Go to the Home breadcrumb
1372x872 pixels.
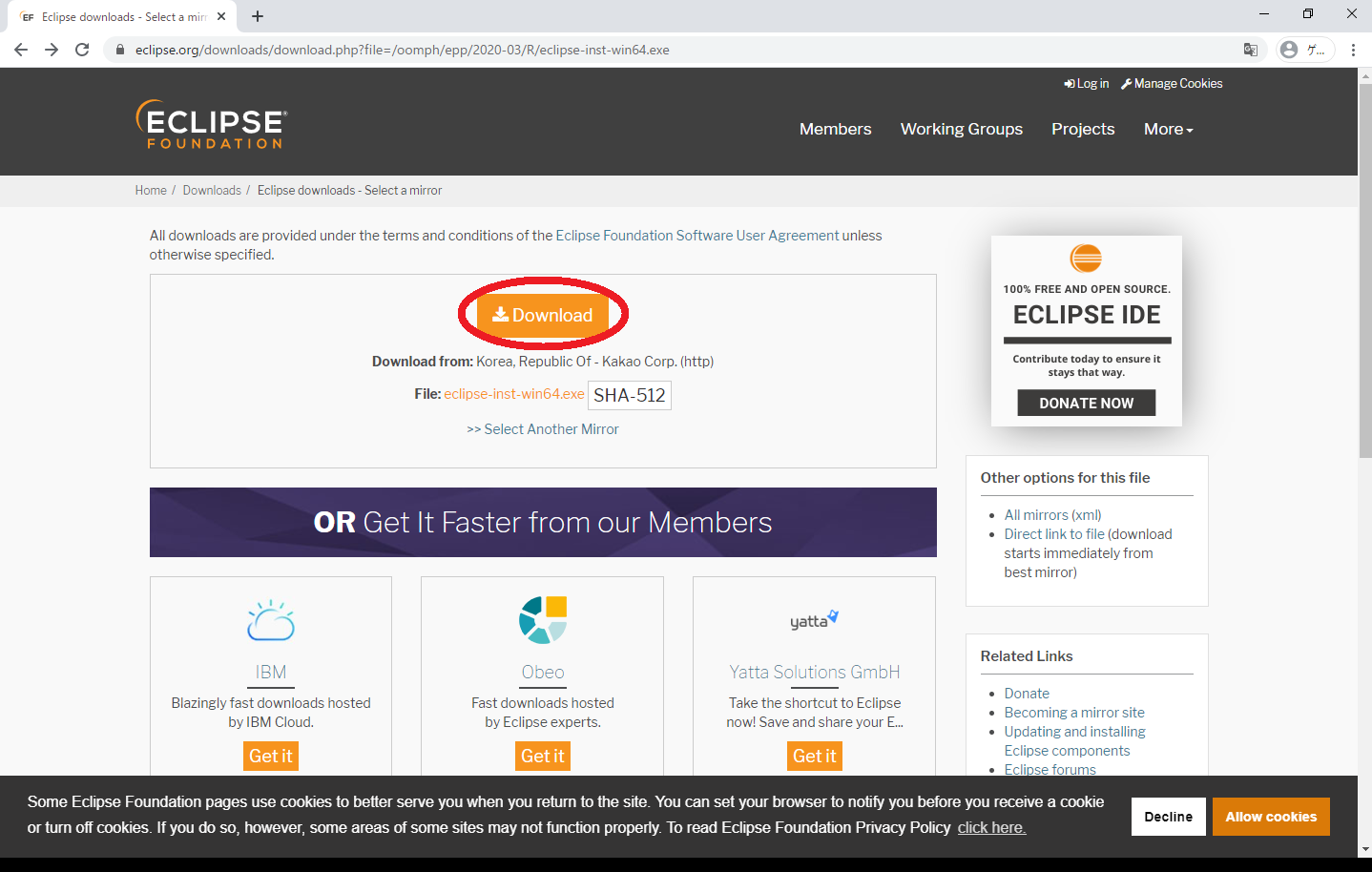coord(151,191)
